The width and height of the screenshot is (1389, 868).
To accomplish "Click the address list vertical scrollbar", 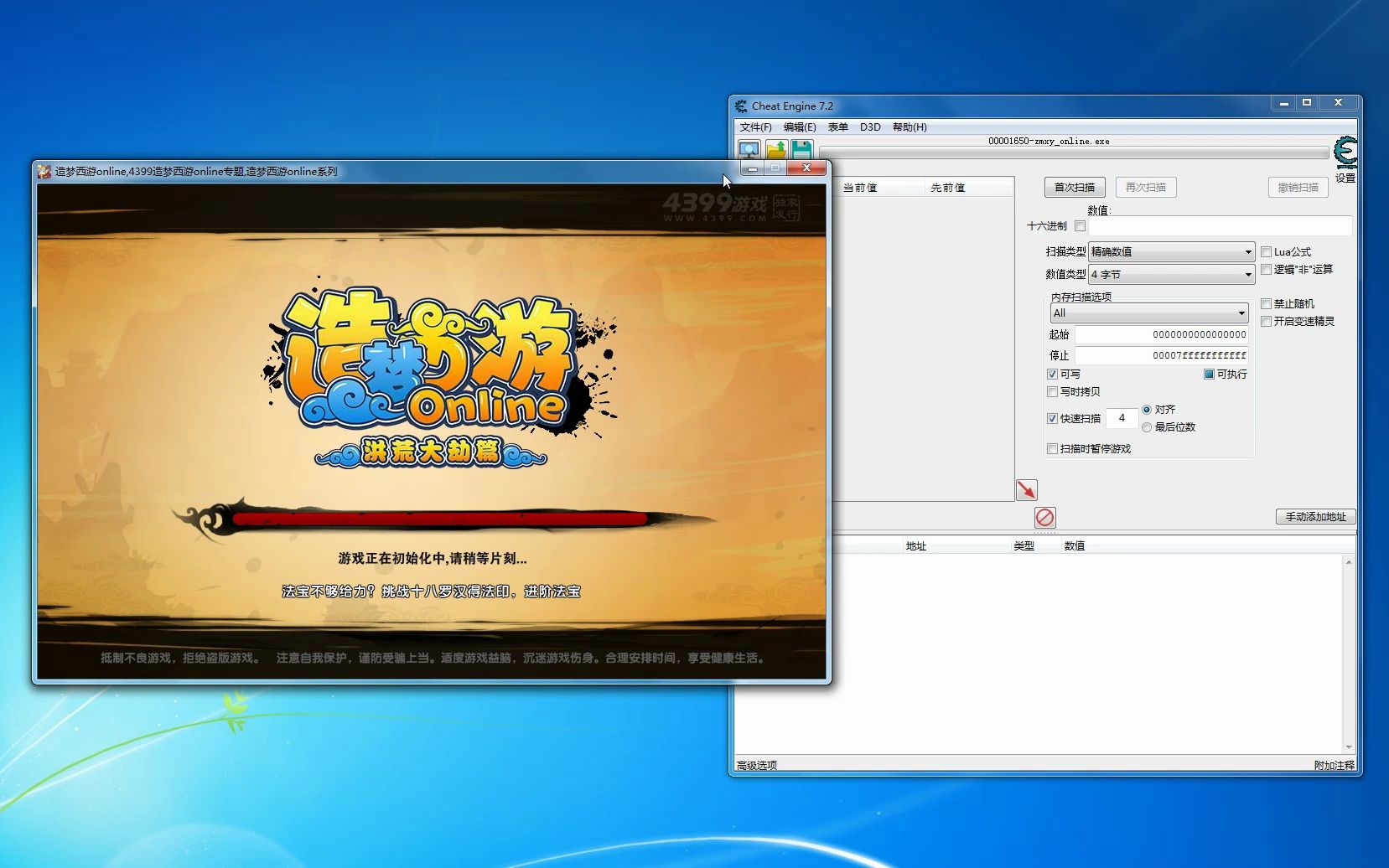I will click(x=1348, y=654).
